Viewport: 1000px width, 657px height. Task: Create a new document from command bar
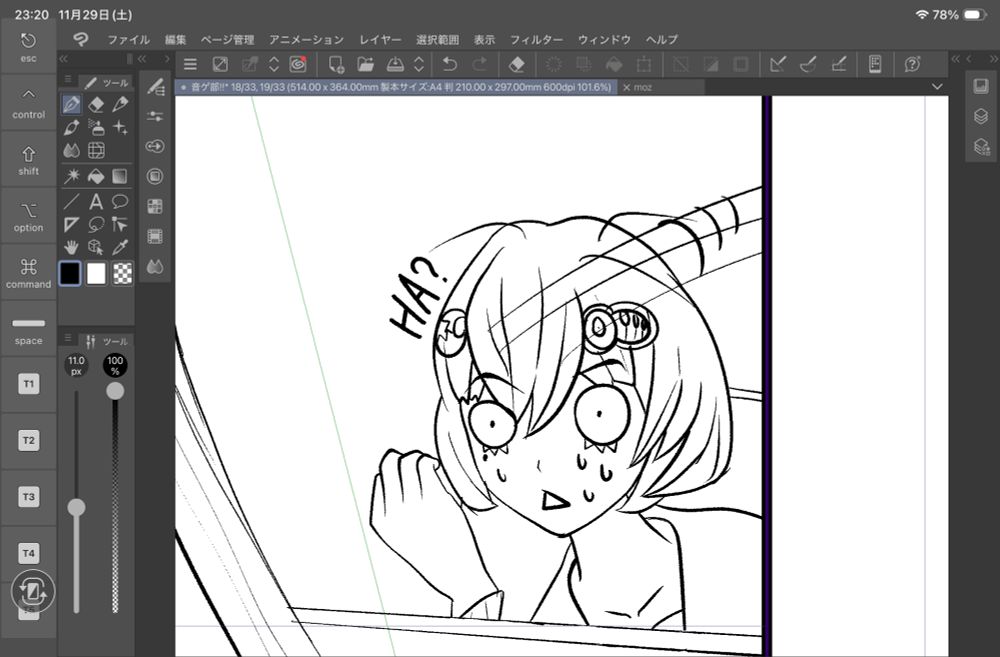pos(335,64)
